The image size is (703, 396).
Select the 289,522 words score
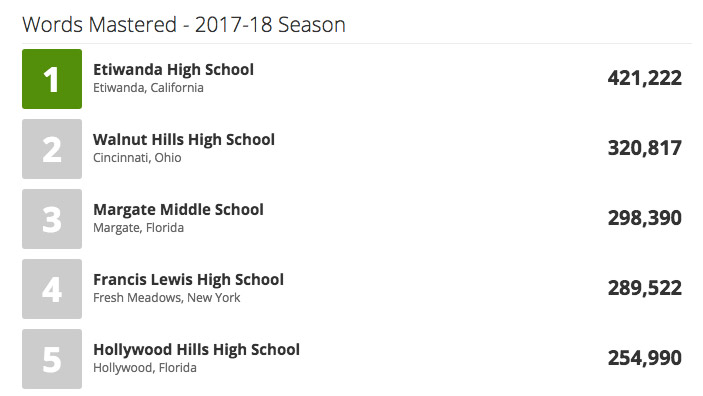[645, 288]
